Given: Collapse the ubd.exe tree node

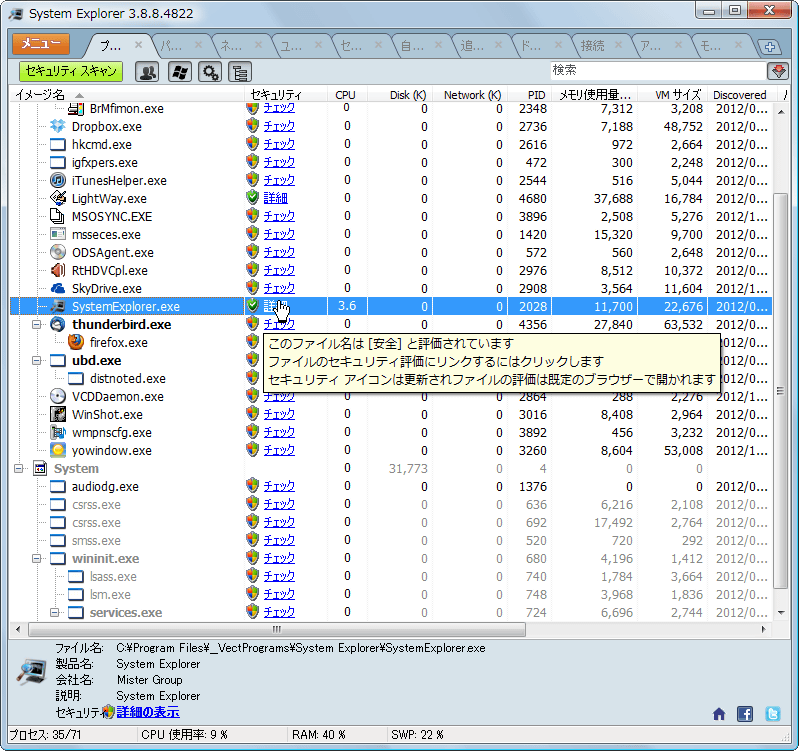Looking at the screenshot, I should (37, 361).
